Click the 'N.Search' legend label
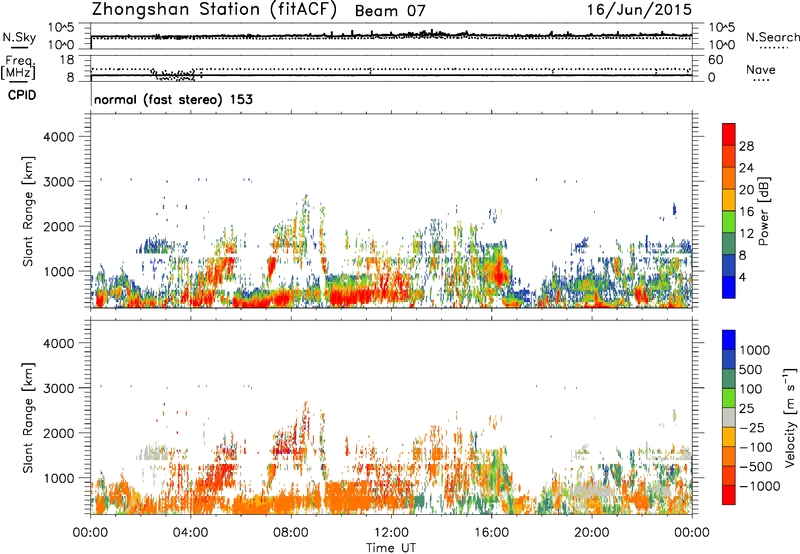This screenshot has width=800, height=554. (x=772, y=37)
